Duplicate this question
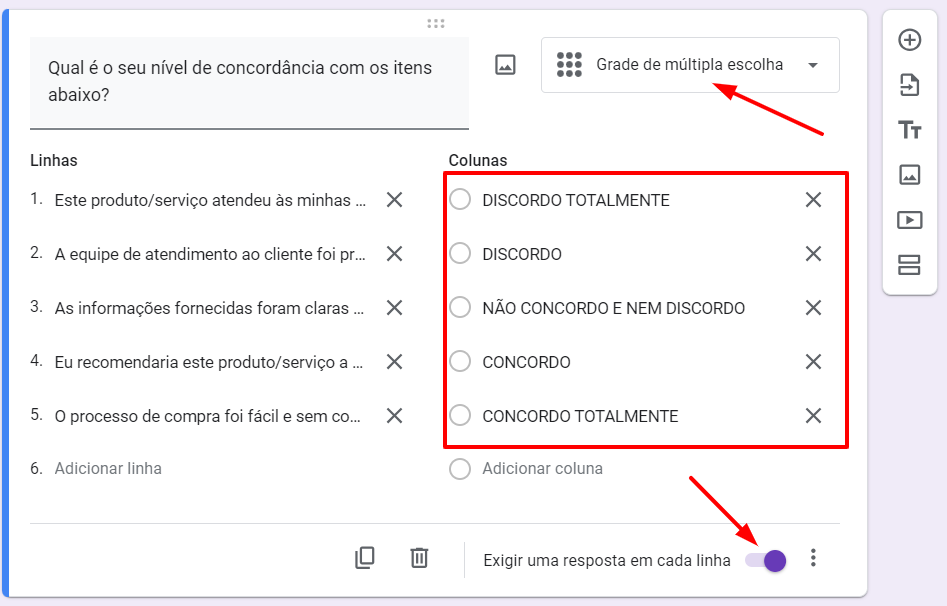This screenshot has height=606, width=947. (x=365, y=558)
